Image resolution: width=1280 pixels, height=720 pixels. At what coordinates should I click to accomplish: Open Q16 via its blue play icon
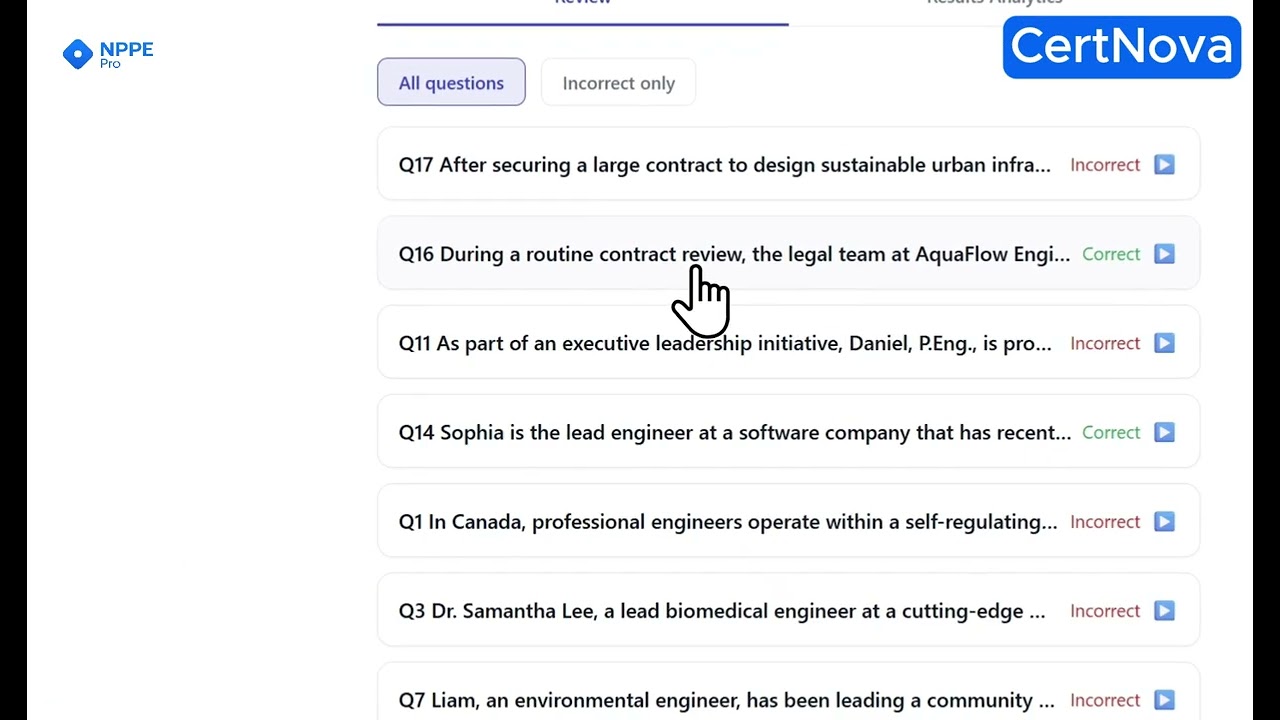[x=1164, y=254]
